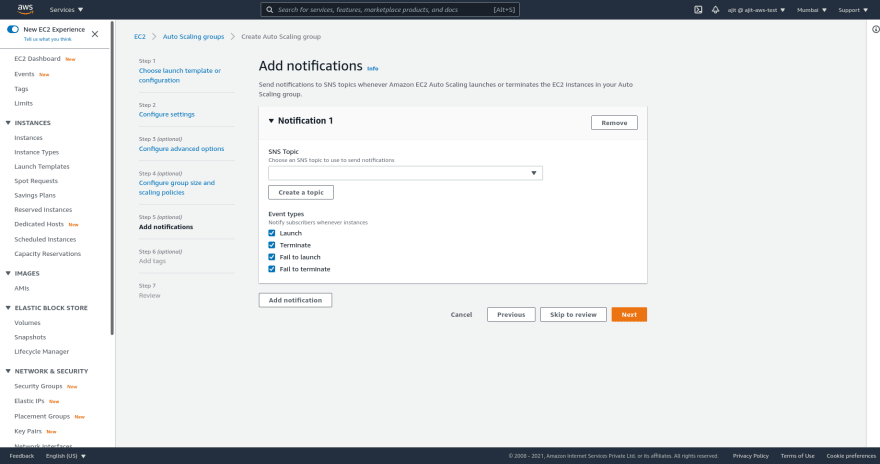The height and width of the screenshot is (464, 880).
Task: Click Create a topic button
Action: click(x=301, y=192)
